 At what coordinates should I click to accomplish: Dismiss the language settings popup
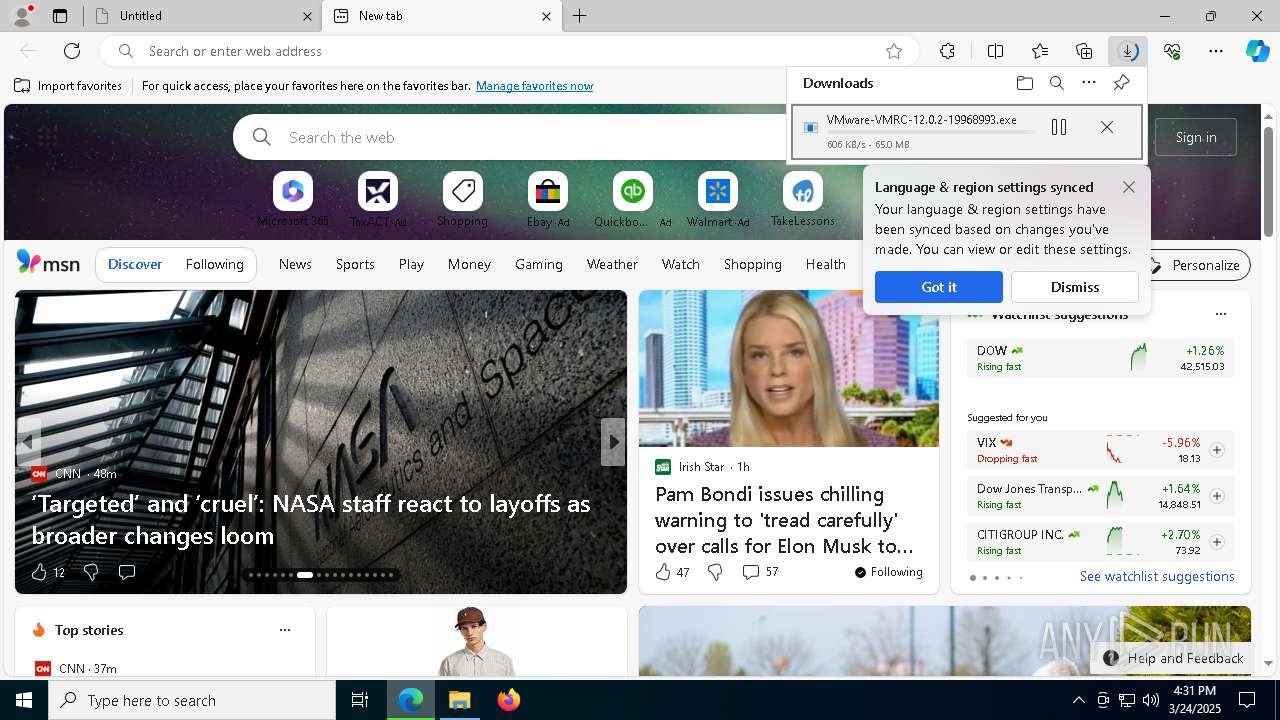click(x=1075, y=287)
